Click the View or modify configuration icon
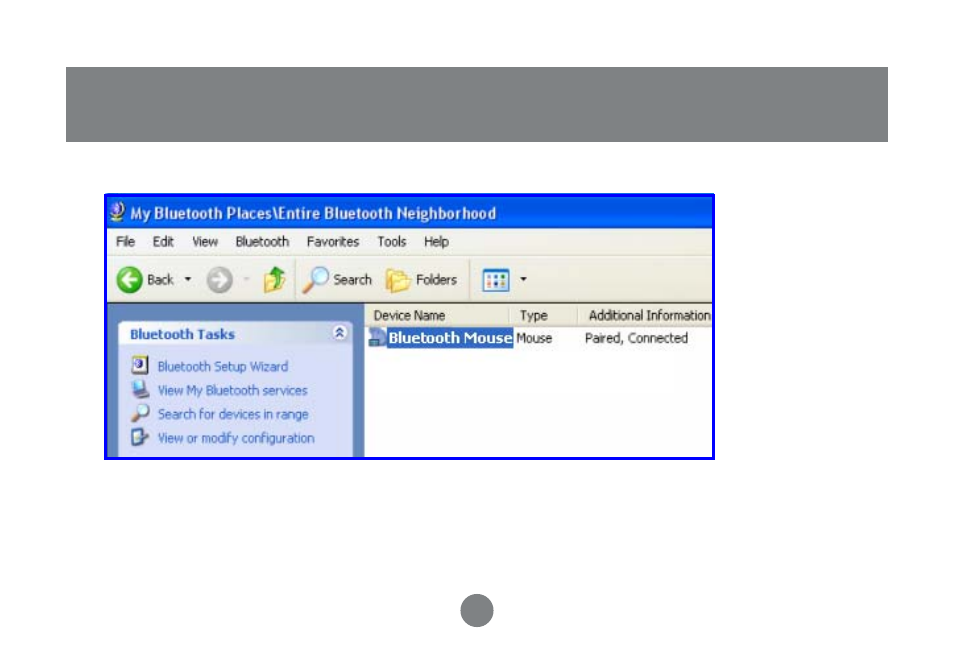Screen dimensions: 954x665 tap(140, 437)
